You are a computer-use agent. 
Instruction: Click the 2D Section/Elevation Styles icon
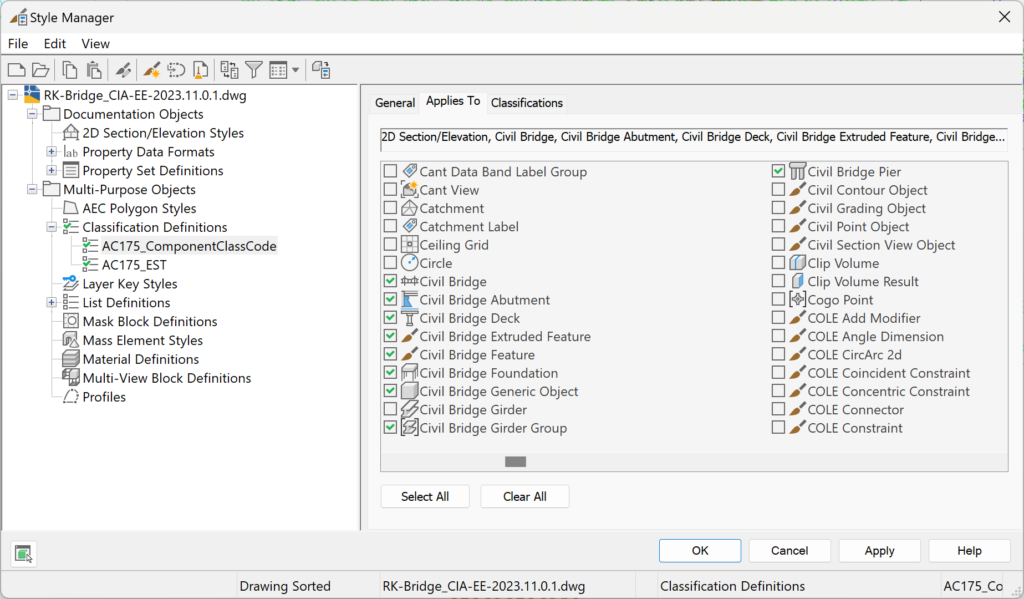pos(71,133)
